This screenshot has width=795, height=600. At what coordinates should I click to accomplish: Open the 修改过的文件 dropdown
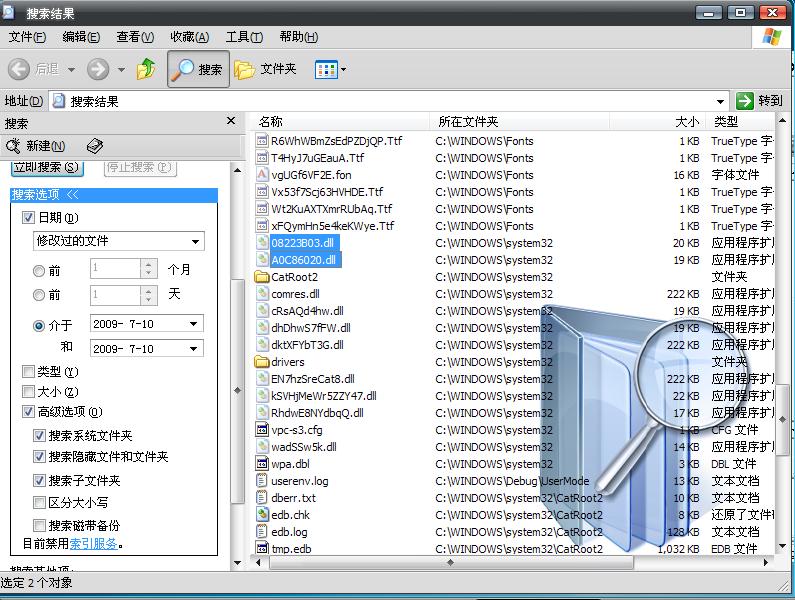[x=195, y=241]
